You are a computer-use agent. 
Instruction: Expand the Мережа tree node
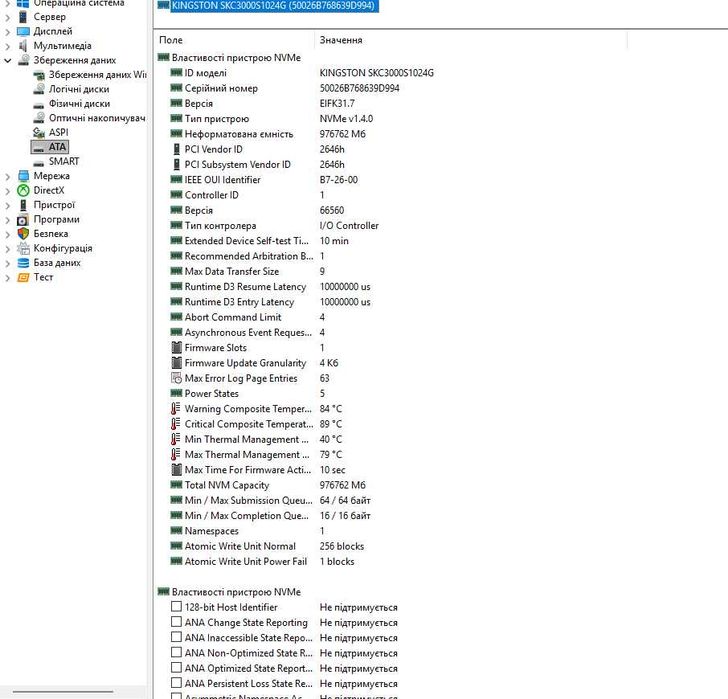[x=7, y=176]
